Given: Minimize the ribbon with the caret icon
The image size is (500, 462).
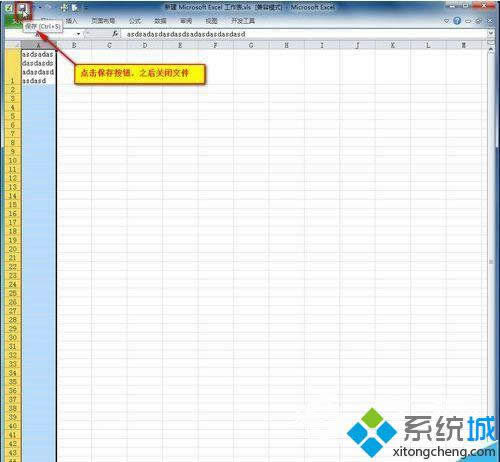Looking at the screenshot, I should click(446, 21).
